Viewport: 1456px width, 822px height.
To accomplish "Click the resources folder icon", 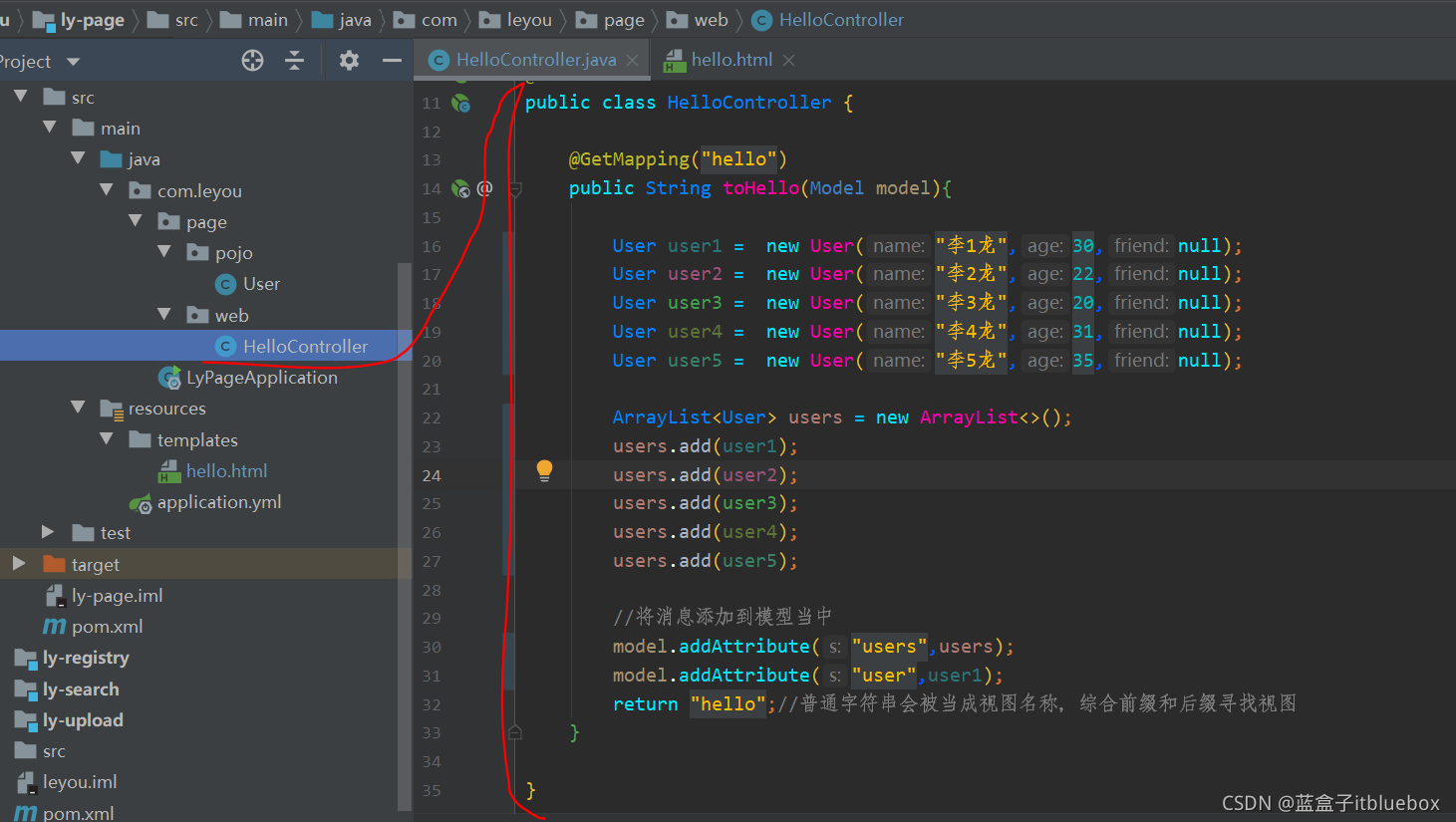I will tap(112, 409).
